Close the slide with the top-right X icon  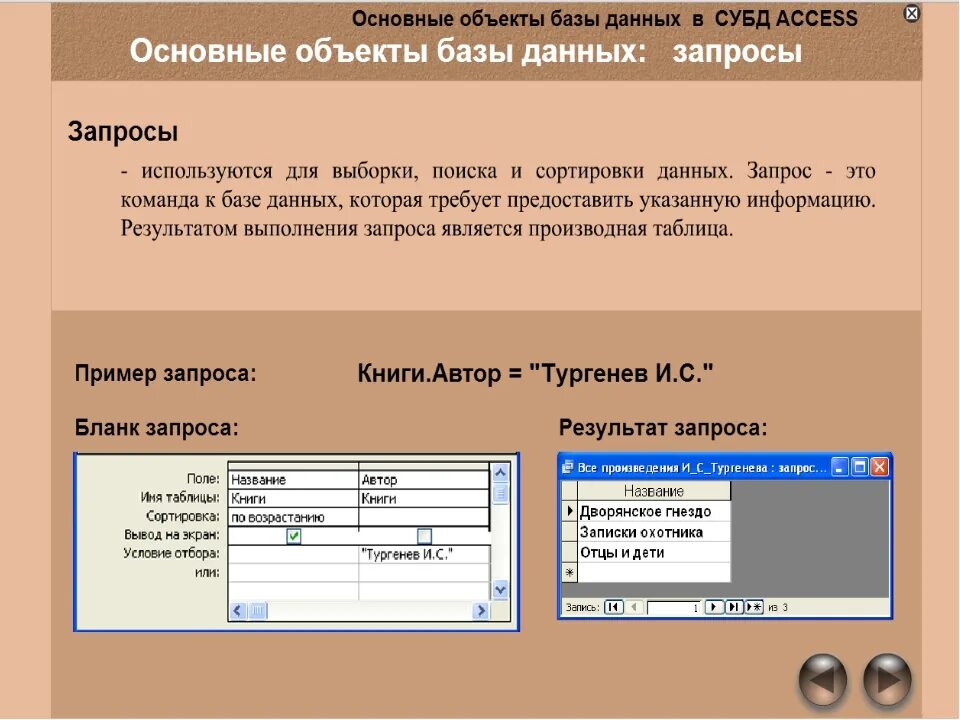(911, 13)
